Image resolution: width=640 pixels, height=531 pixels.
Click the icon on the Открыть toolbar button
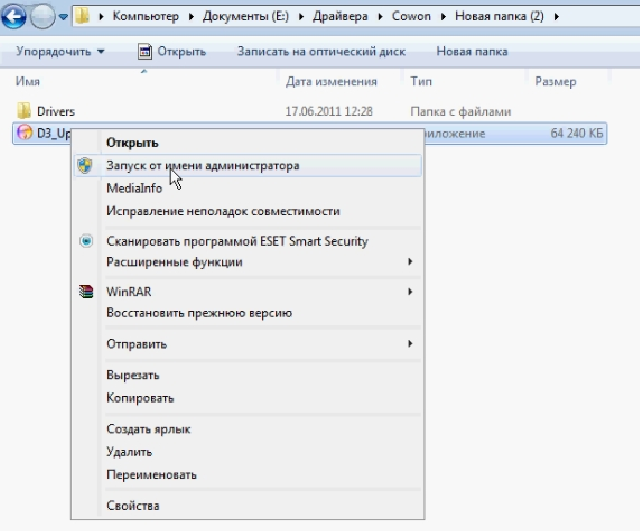click(x=145, y=51)
